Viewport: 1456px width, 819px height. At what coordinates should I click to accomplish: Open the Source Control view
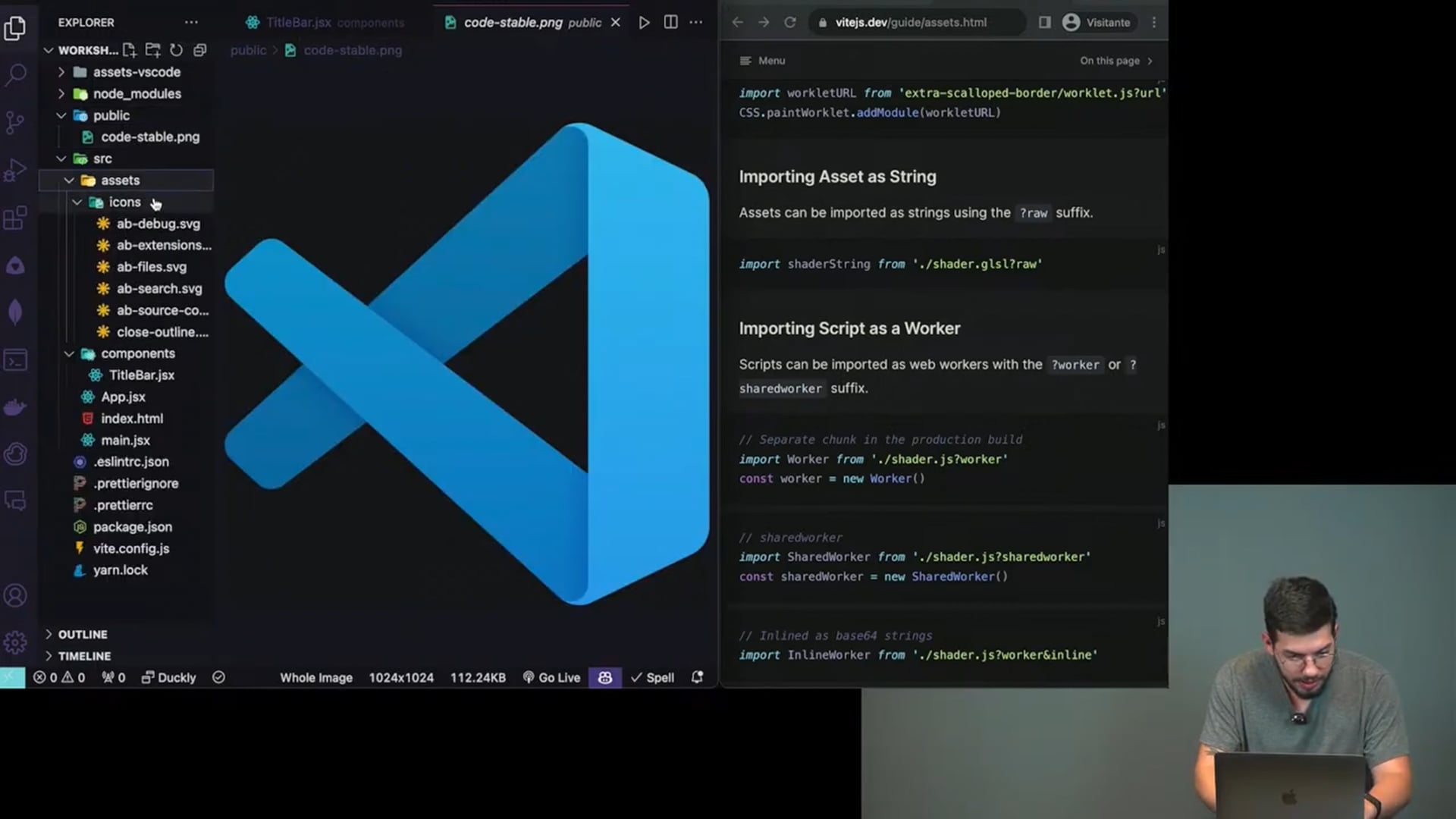click(15, 122)
